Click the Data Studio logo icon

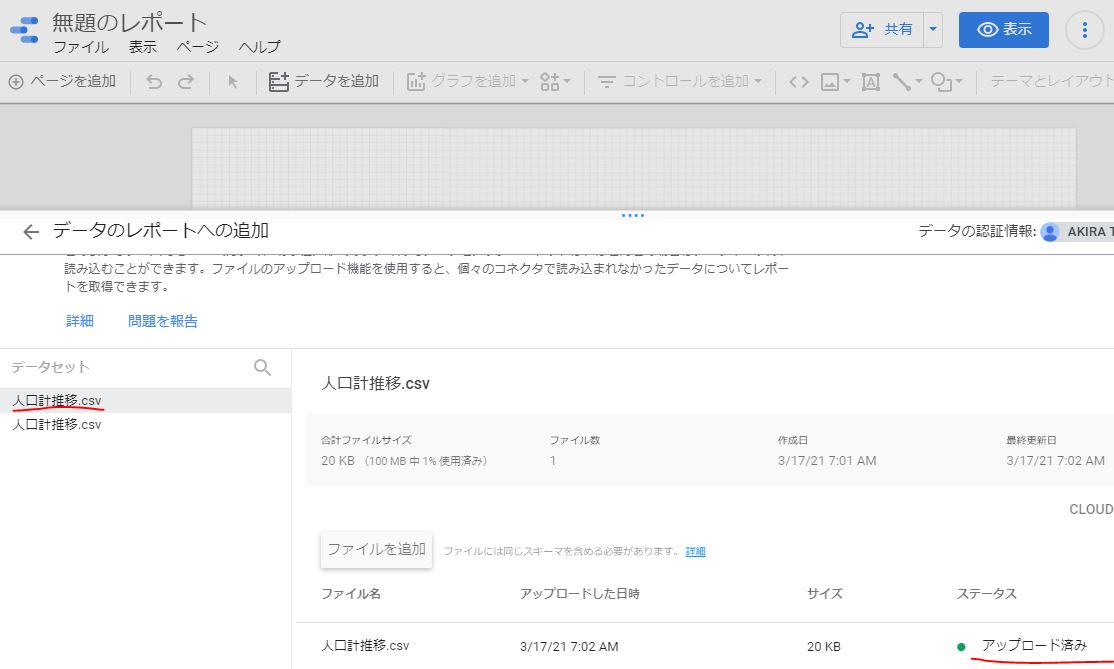coord(24,31)
